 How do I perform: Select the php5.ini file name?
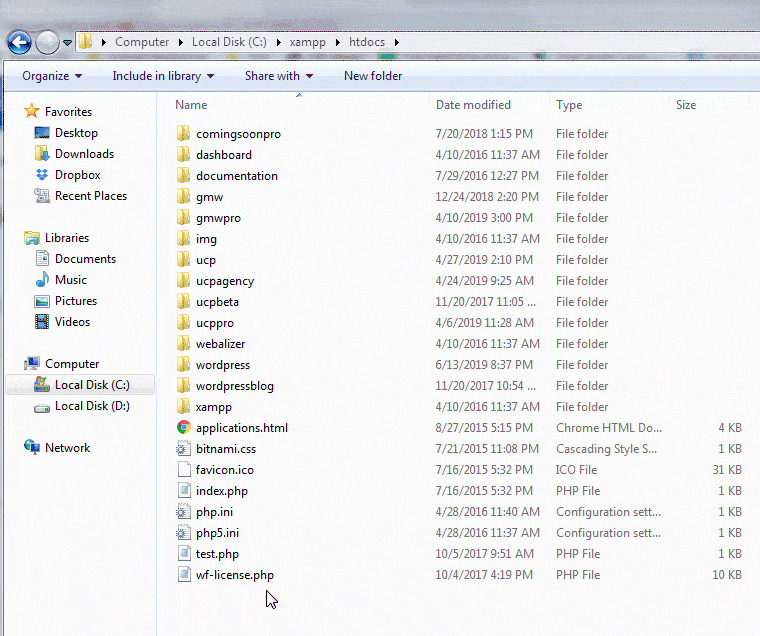[217, 533]
